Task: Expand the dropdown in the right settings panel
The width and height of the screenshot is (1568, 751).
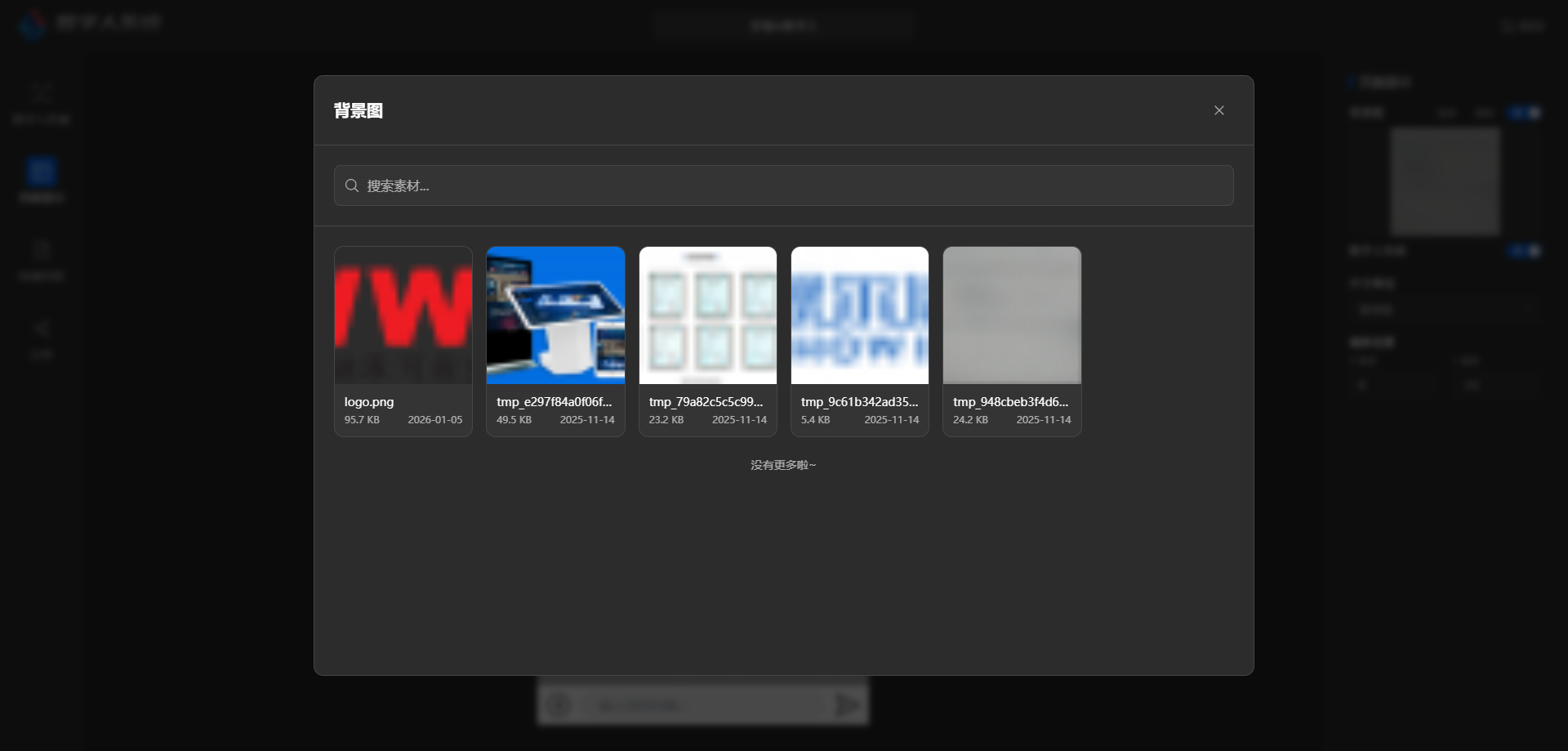Action: pos(1444,310)
